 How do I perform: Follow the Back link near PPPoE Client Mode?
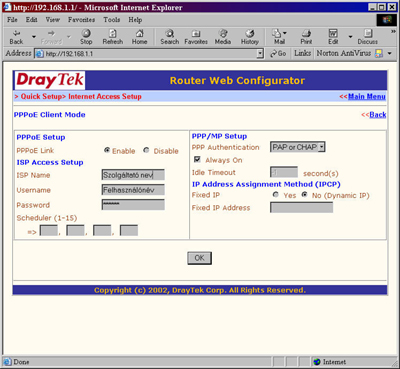click(378, 115)
